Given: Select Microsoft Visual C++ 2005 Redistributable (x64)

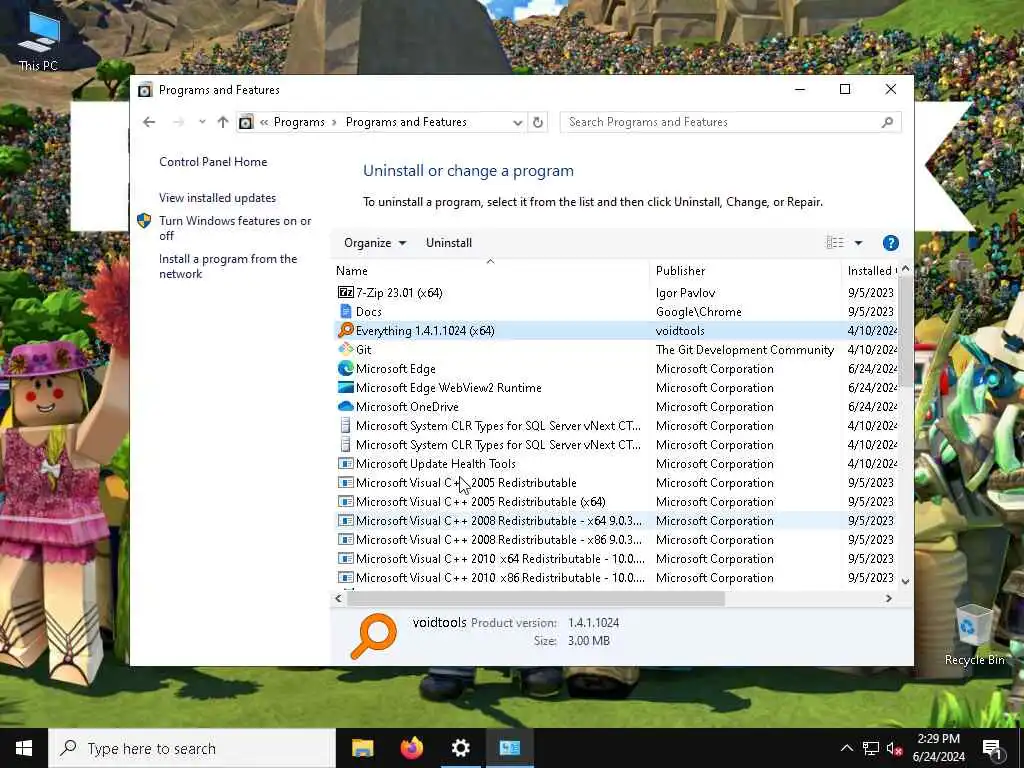Looking at the screenshot, I should tap(614, 502).
